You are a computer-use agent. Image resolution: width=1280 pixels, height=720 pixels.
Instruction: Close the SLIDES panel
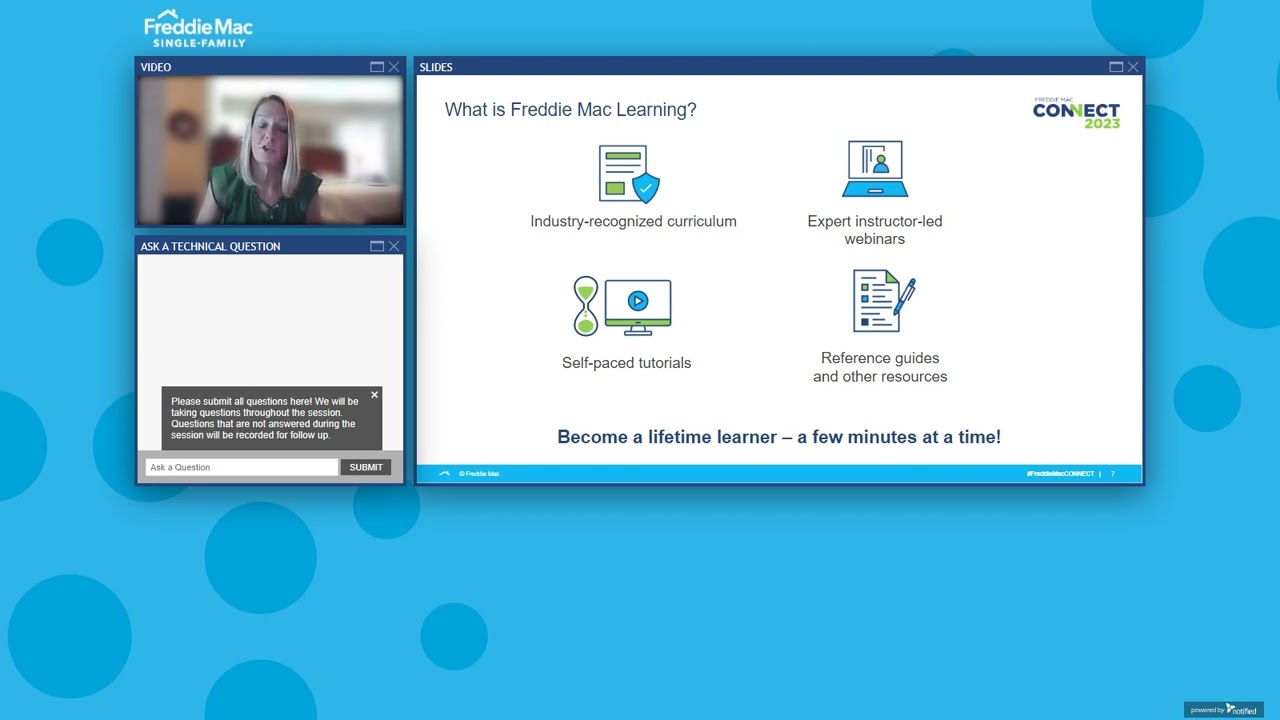1133,67
